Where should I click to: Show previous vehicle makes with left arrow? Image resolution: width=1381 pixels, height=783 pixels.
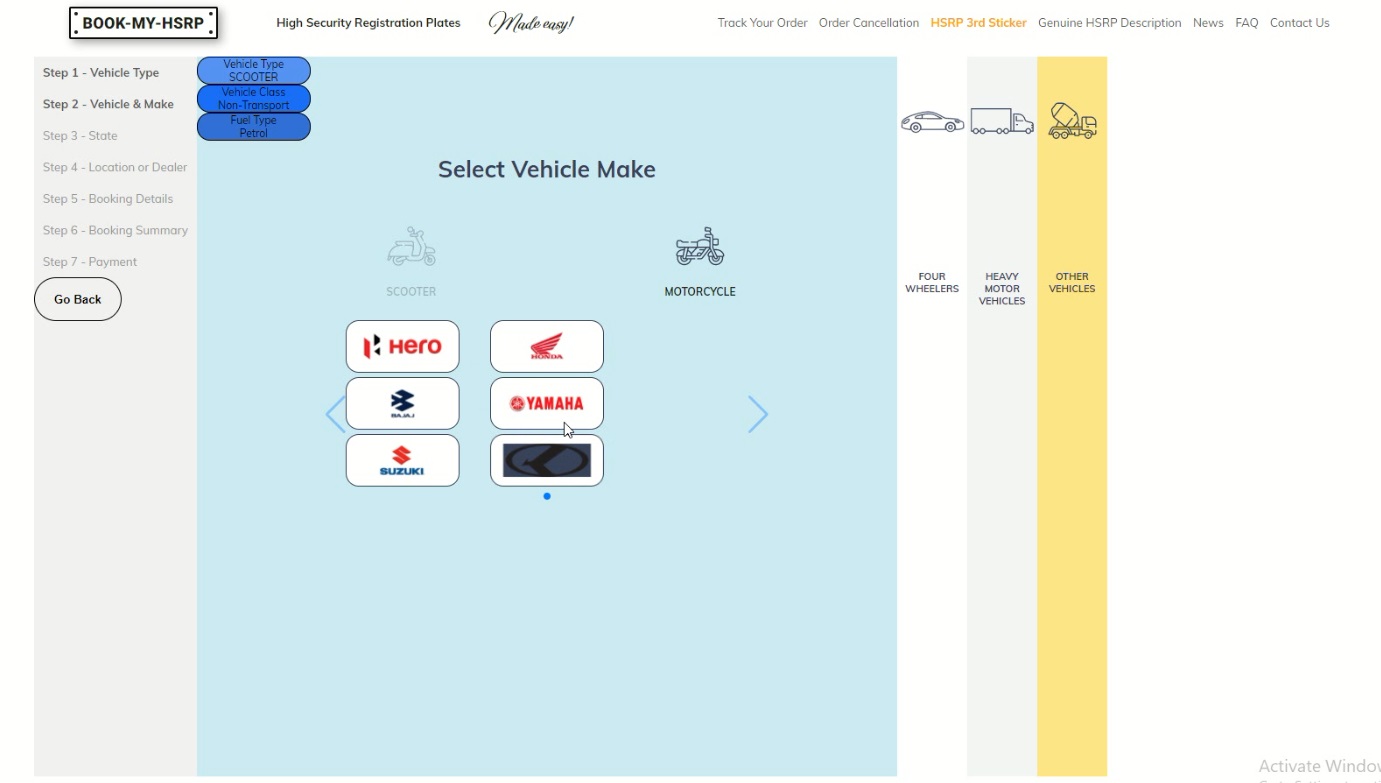(336, 414)
